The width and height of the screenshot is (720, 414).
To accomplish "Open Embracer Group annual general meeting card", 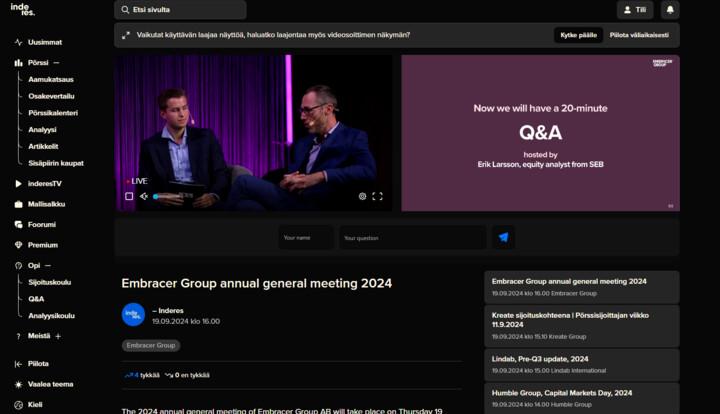I will 581,287.
